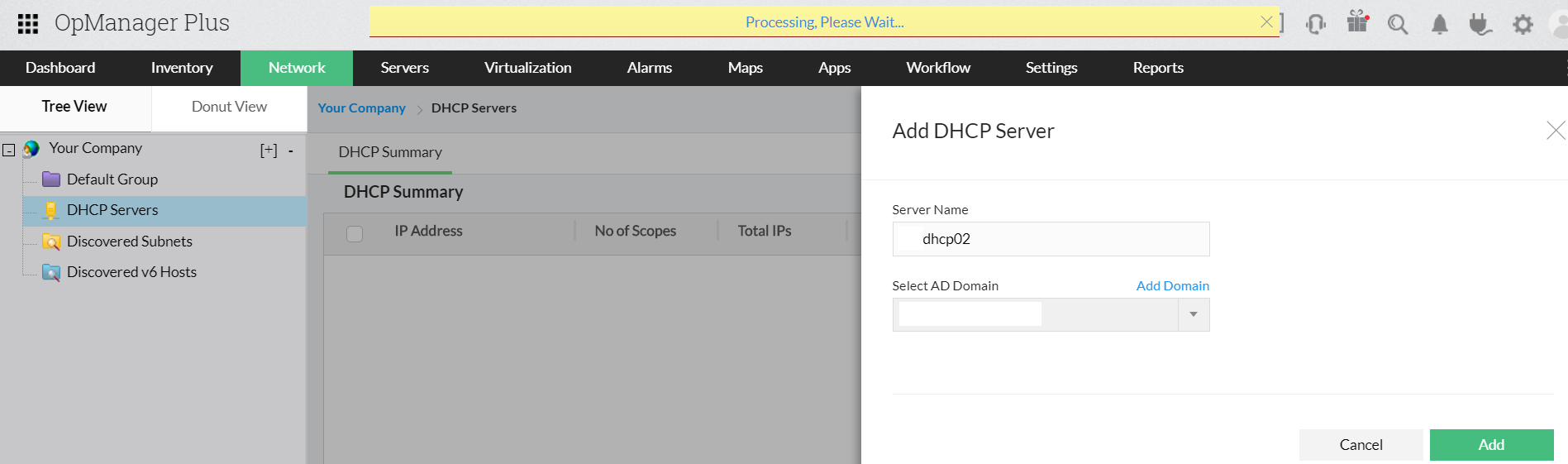1568x464 pixels.
Task: Open the Dashboard menu
Action: pos(60,68)
